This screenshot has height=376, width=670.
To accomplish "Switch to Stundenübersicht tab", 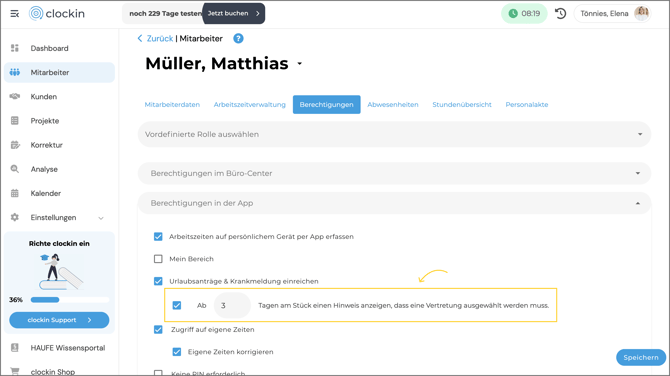I will click(x=462, y=105).
